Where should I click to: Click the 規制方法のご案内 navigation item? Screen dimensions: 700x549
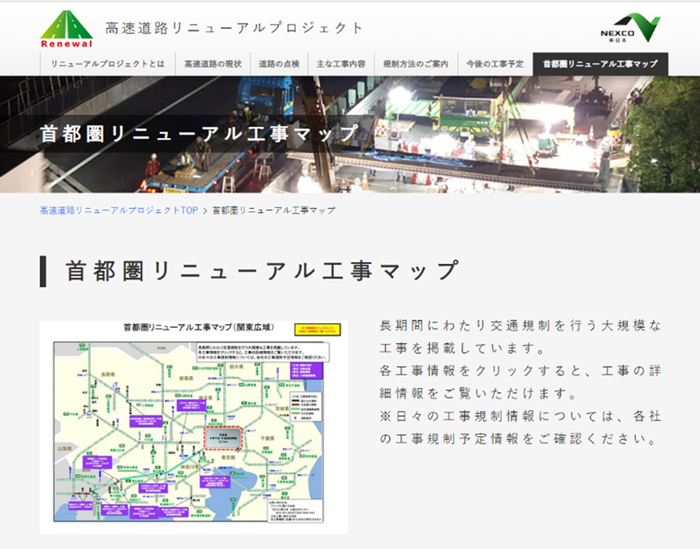coord(415,64)
